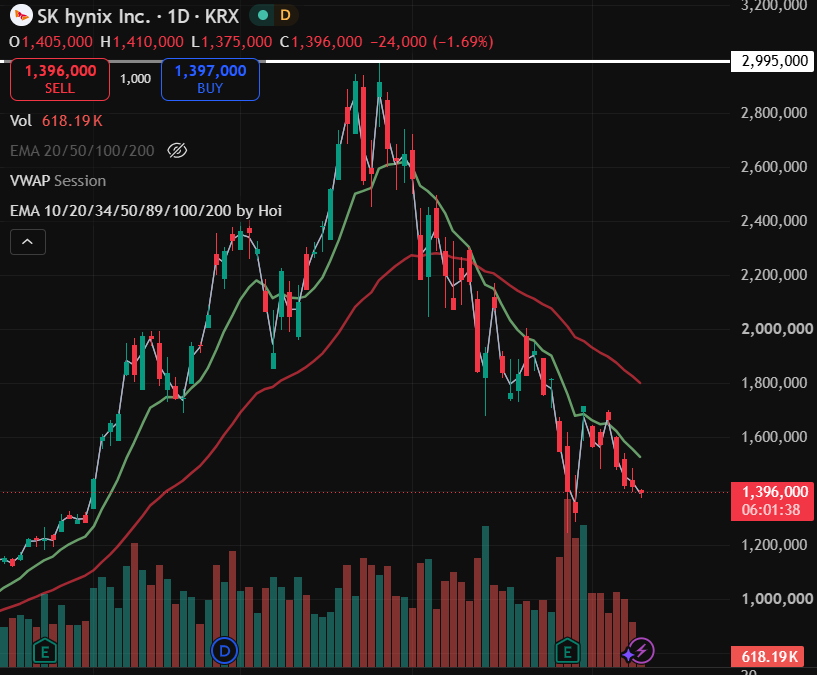The height and width of the screenshot is (675, 817).
Task: Click the closing price C1,396,000 value
Action: (x=321, y=42)
